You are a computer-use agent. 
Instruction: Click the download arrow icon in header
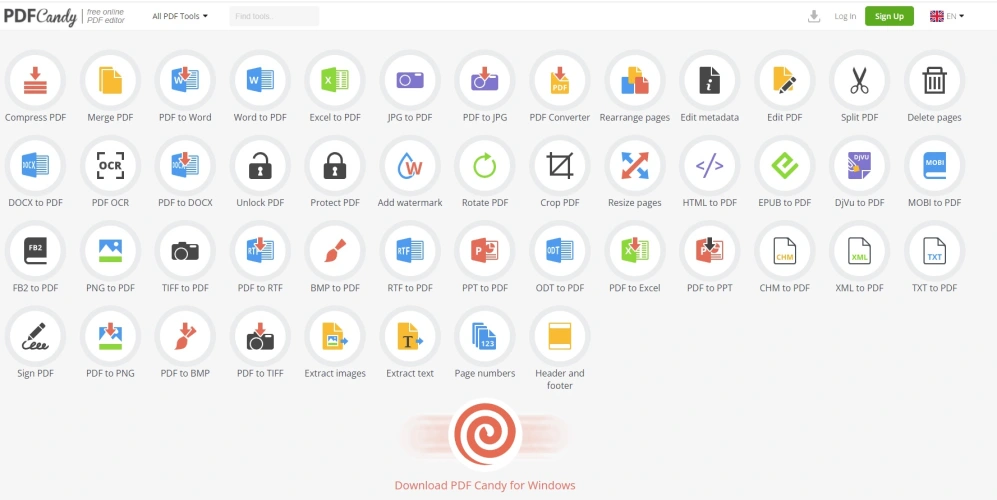[x=814, y=16]
